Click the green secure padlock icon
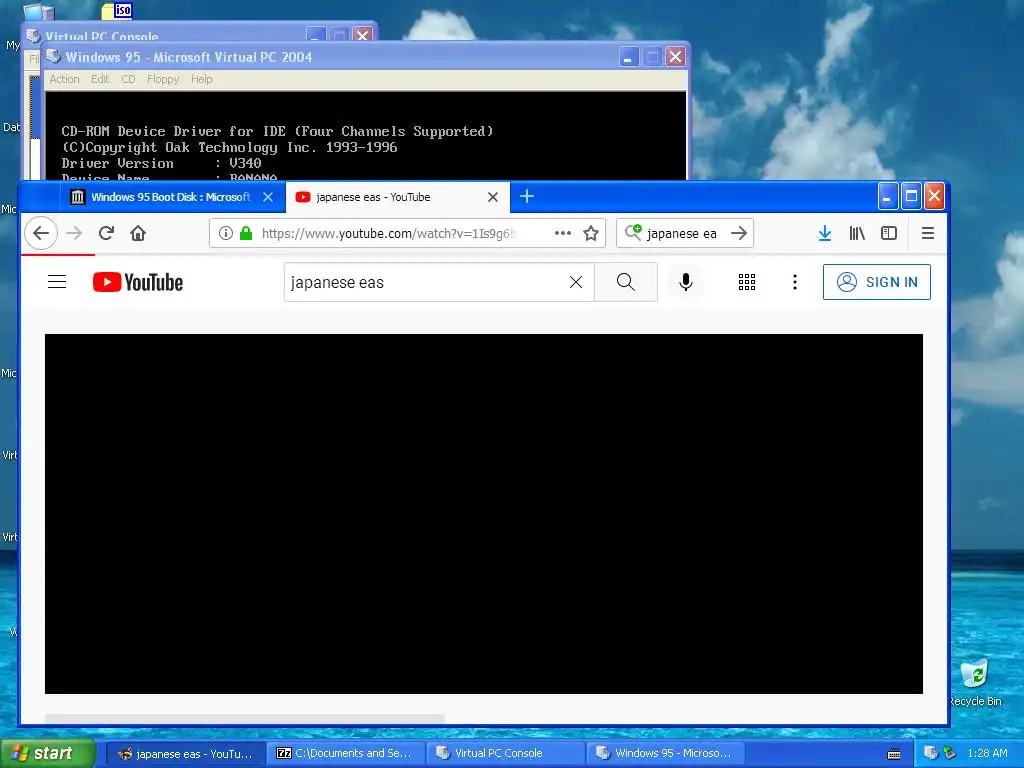 246,233
